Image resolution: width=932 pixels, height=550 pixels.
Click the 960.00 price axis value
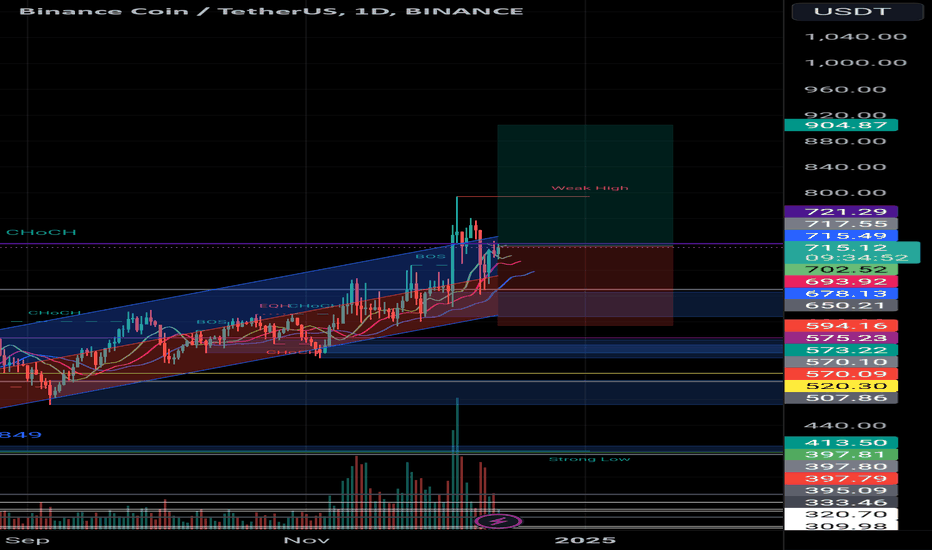845,90
